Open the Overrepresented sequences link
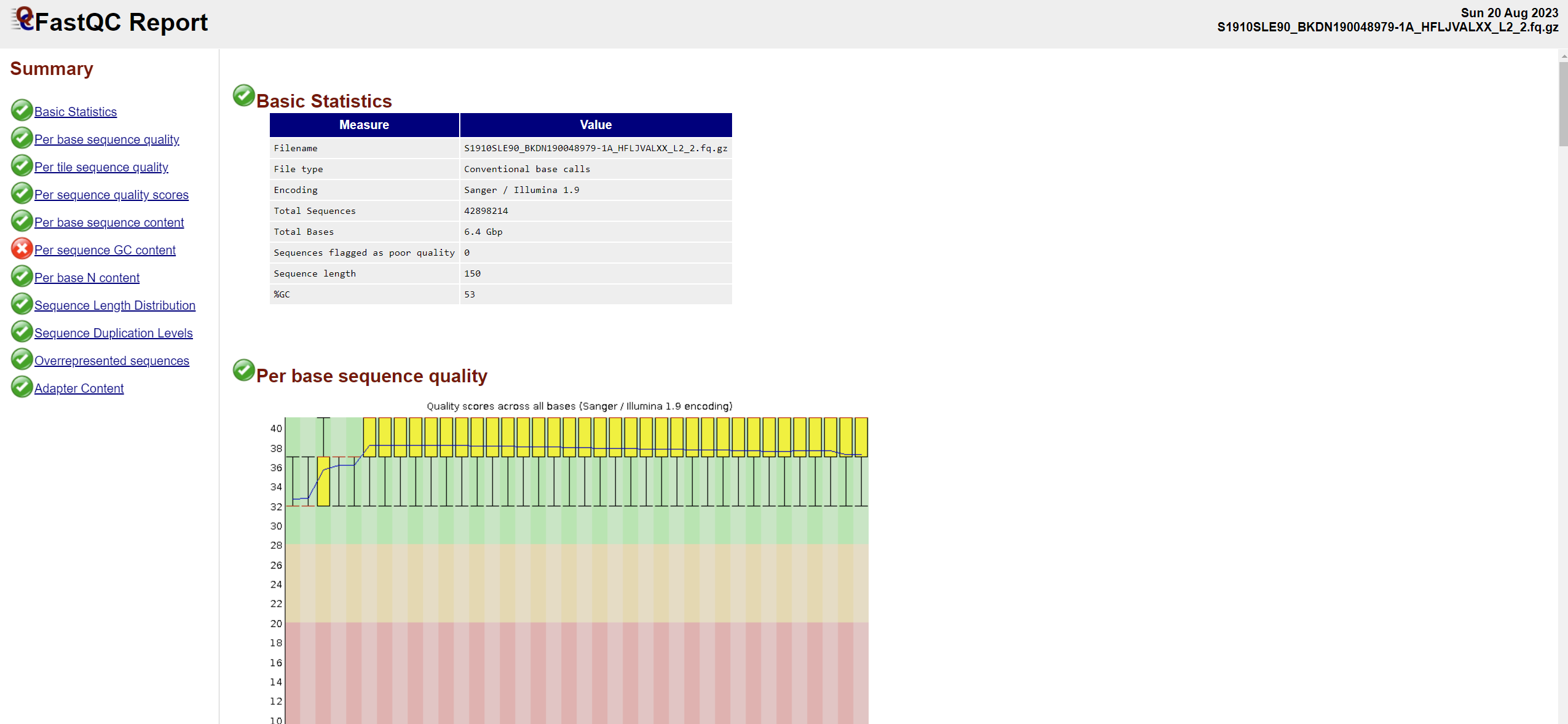This screenshot has width=1568, height=724. click(111, 361)
